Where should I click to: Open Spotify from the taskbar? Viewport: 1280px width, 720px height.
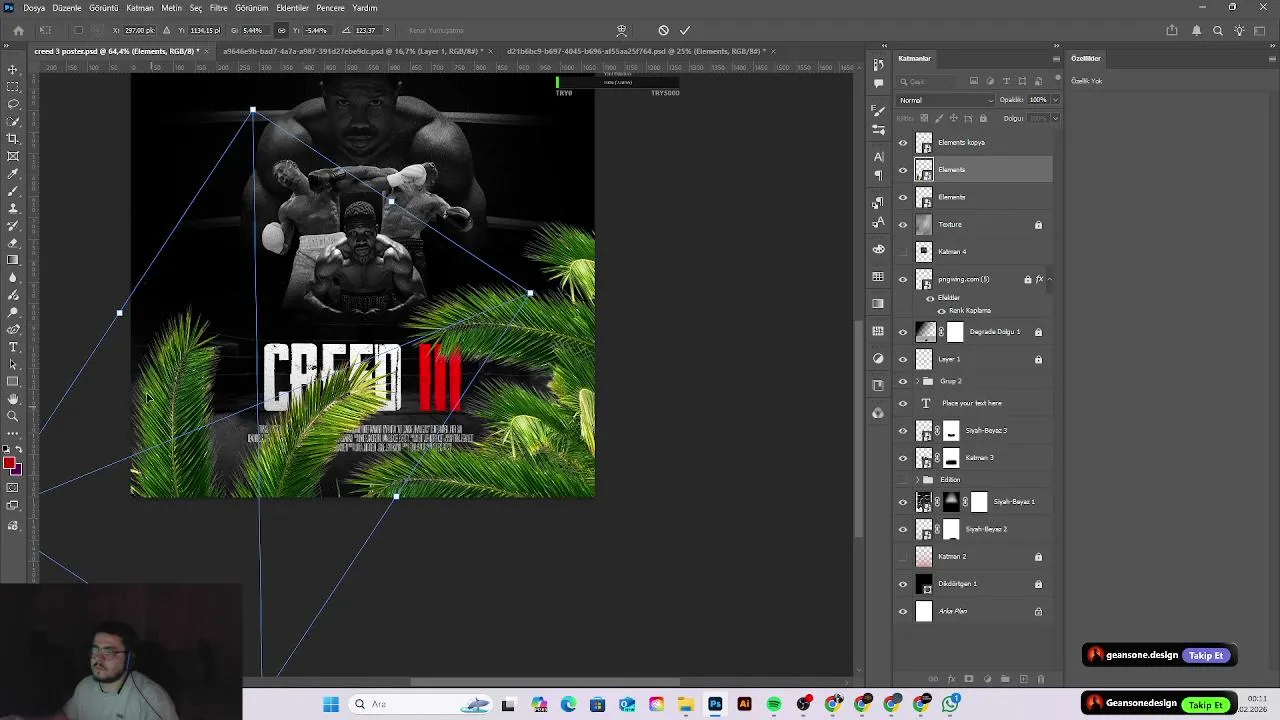pyautogui.click(x=774, y=704)
